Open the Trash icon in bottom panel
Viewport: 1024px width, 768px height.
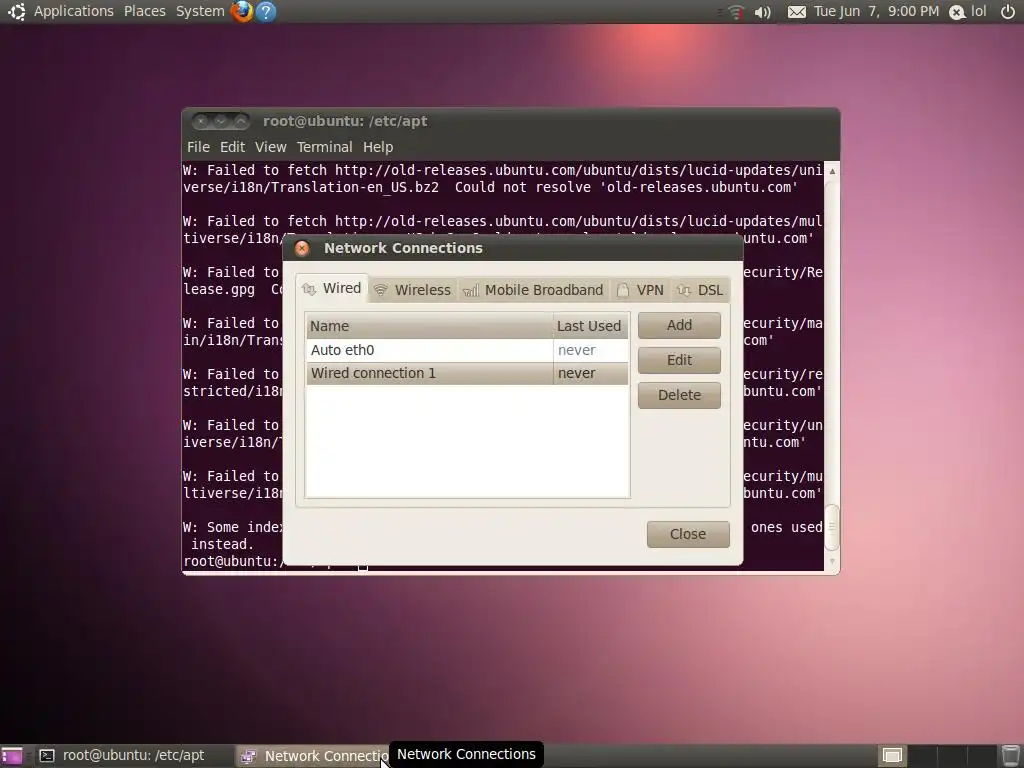pyautogui.click(x=1010, y=756)
